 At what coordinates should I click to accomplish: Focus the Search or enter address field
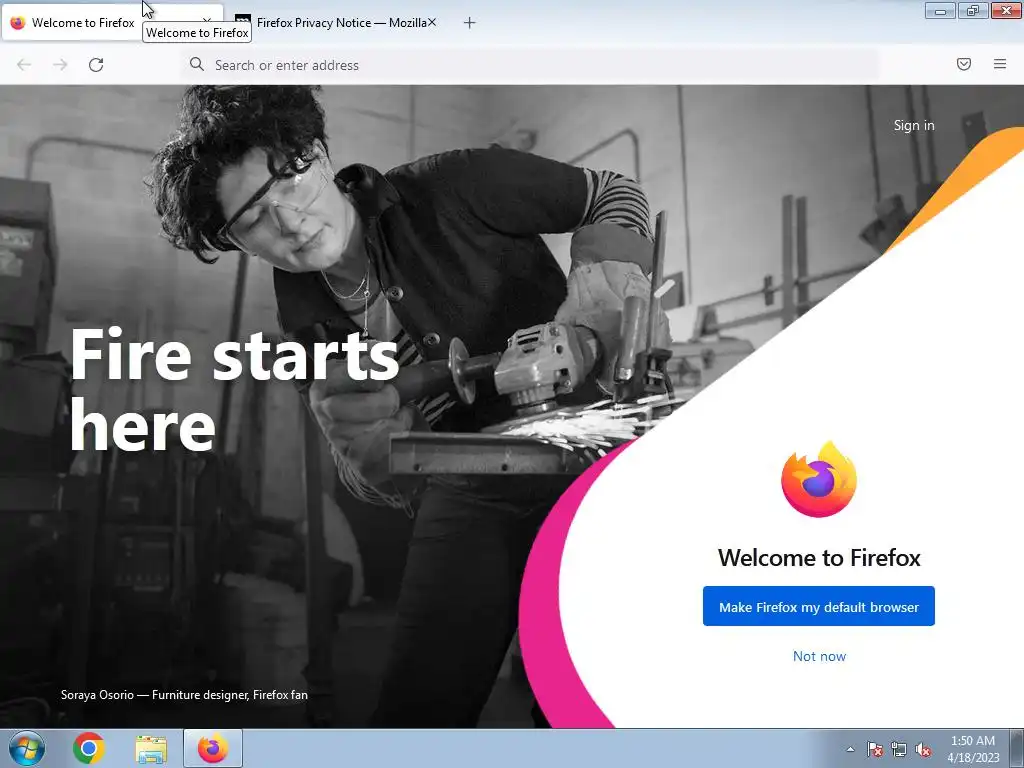click(x=530, y=65)
